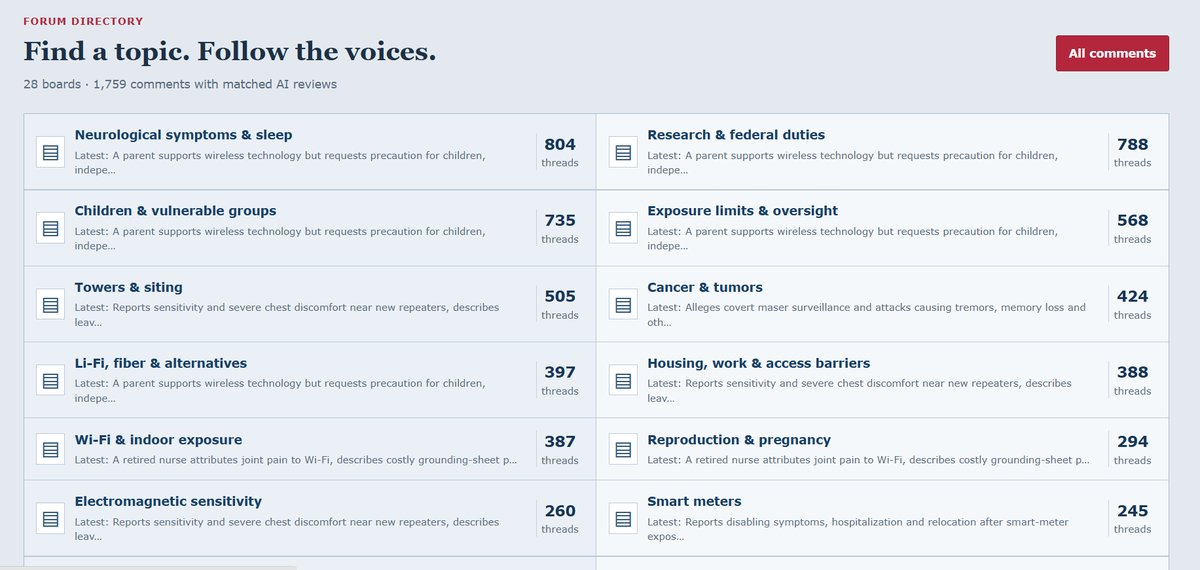
Task: Click the 804 threads count
Action: [560, 152]
